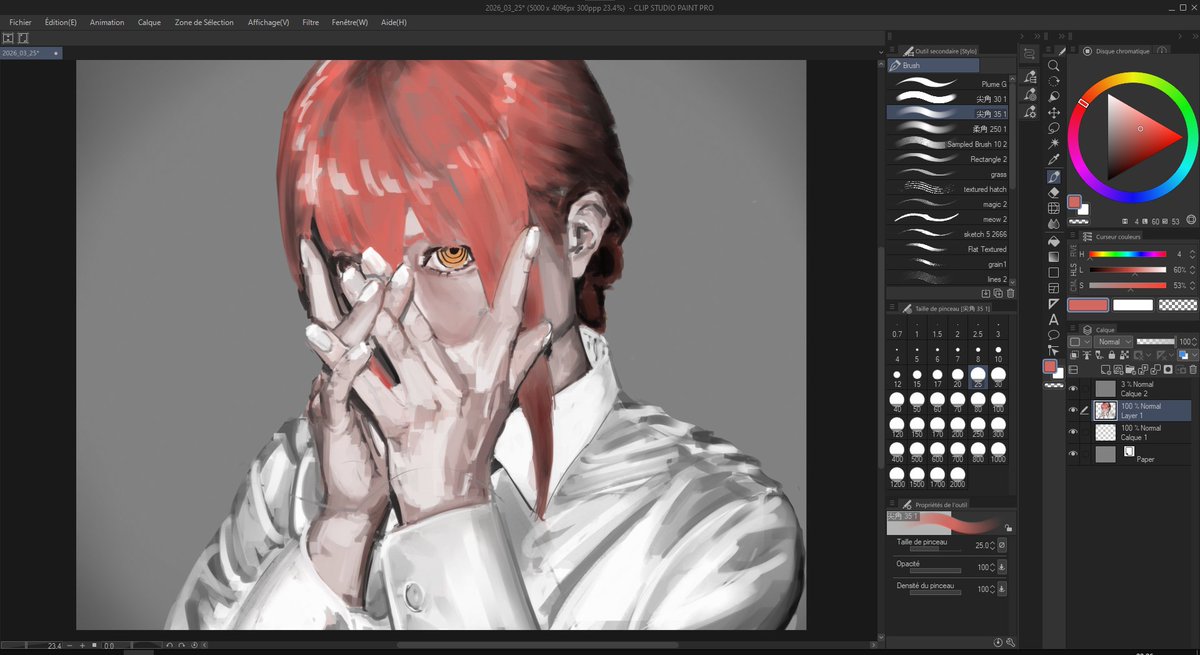Select the Blend tool
Viewport: 1200px width, 655px height.
point(1054,224)
